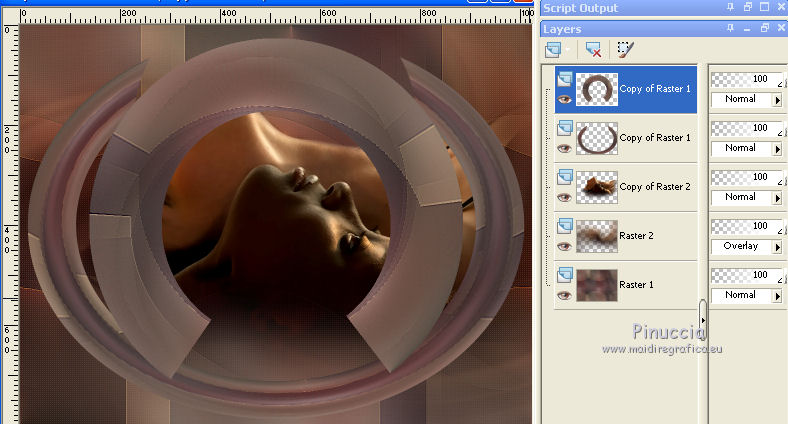This screenshot has width=788, height=424.
Task: Click the New Raster Layer icon
Action: tap(552, 49)
